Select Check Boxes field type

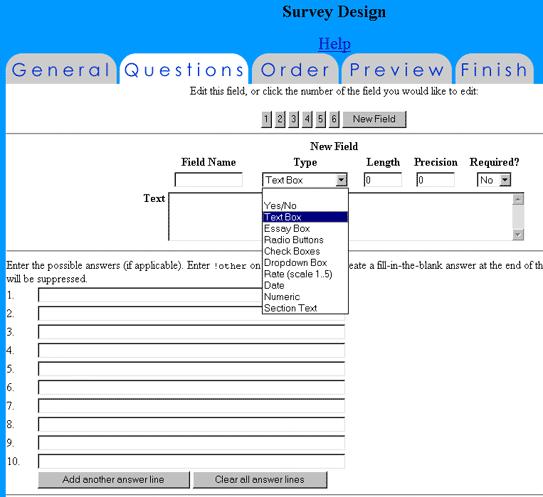tap(305, 251)
